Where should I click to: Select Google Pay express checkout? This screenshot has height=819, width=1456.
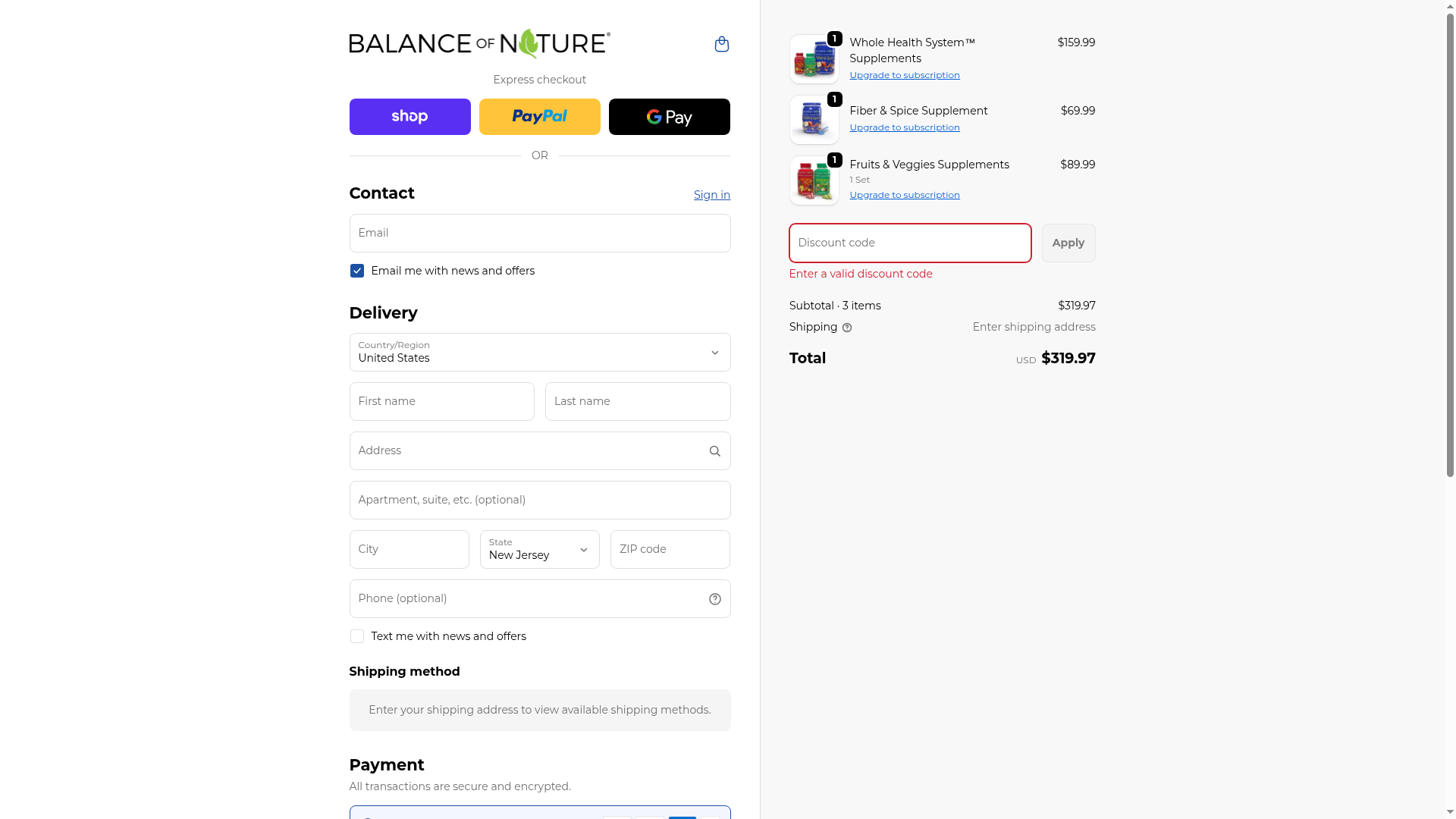669,117
